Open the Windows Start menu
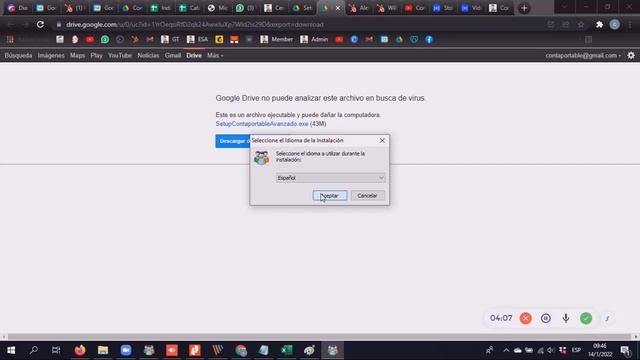The image size is (640, 360). [x=11, y=350]
